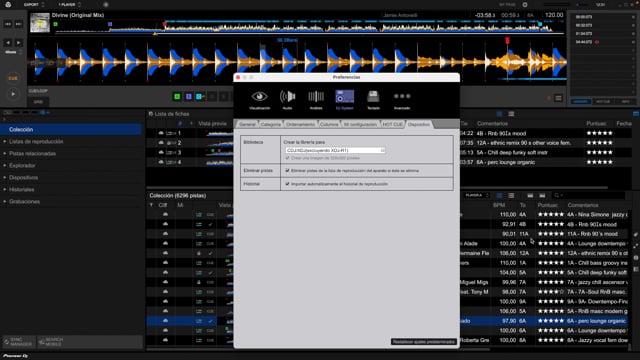The image size is (640, 360).
Task: Click the GRID button under CUE/LOOP
Action: [x=38, y=102]
